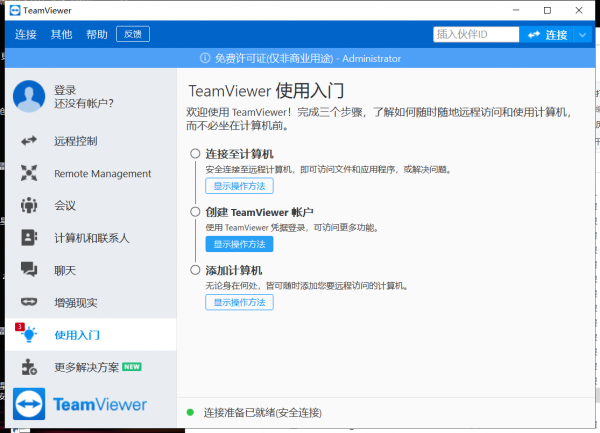600x433 pixels.
Task: Click the computers and contacts icon
Action: coord(29,238)
